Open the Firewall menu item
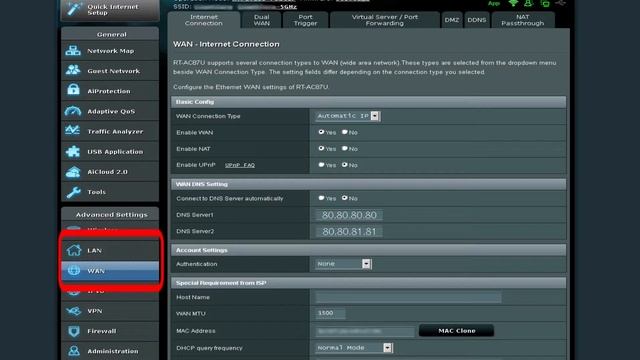The height and width of the screenshot is (360, 640). point(110,331)
